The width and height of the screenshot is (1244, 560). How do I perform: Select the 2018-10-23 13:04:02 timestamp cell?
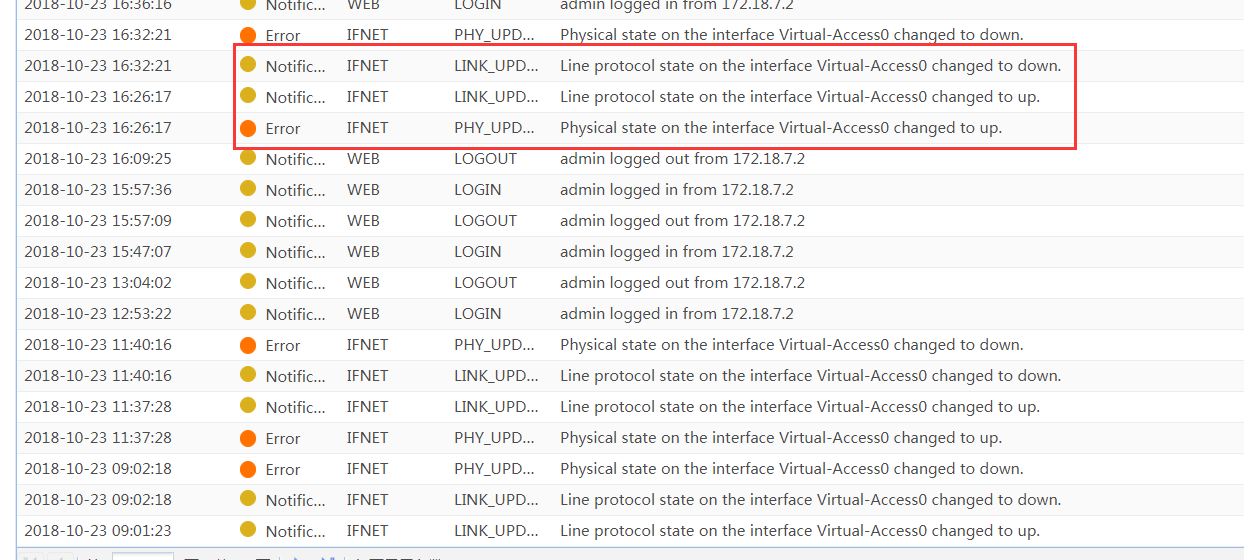coord(98,283)
